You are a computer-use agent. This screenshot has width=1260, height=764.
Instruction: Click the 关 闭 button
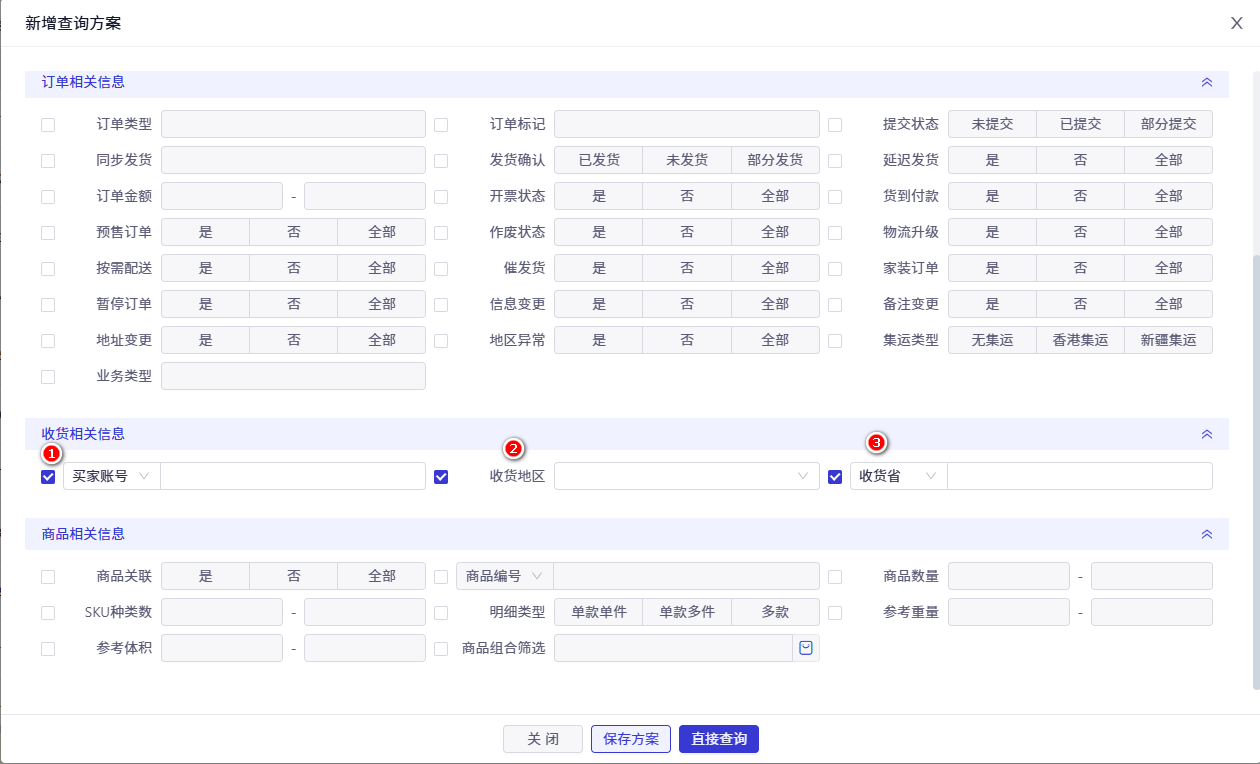tap(543, 739)
